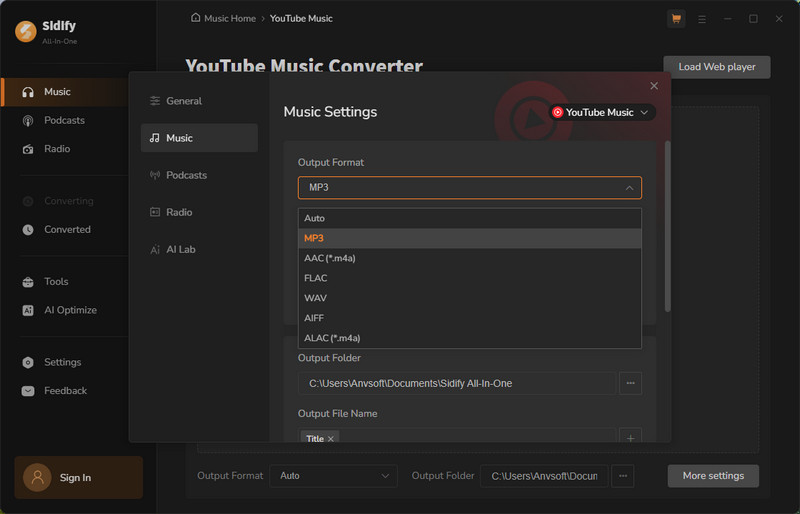Go to Music Home breadcrumb
This screenshot has height=514, width=800.
click(x=230, y=18)
